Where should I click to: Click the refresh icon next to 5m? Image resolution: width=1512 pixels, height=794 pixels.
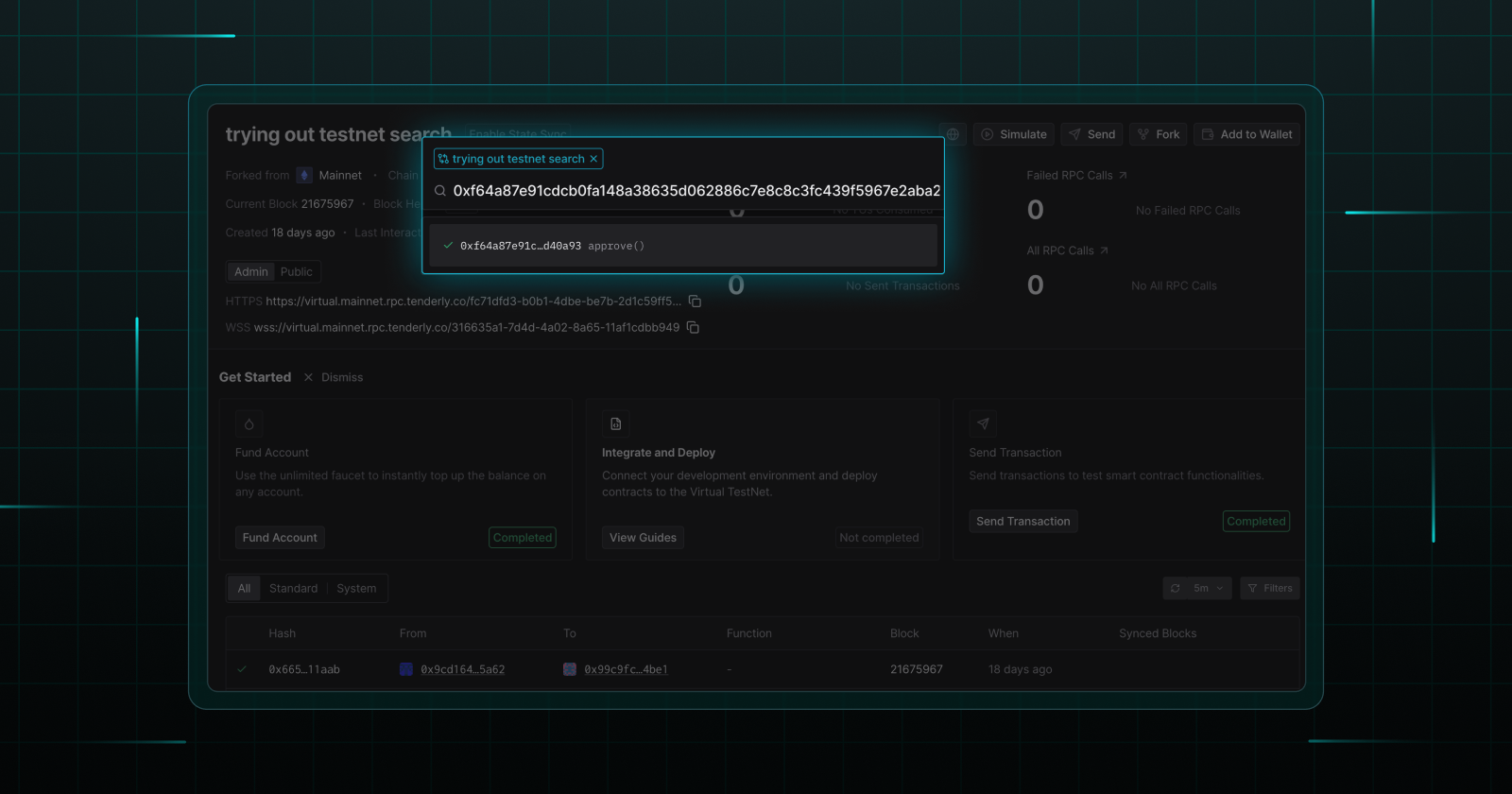(1175, 588)
